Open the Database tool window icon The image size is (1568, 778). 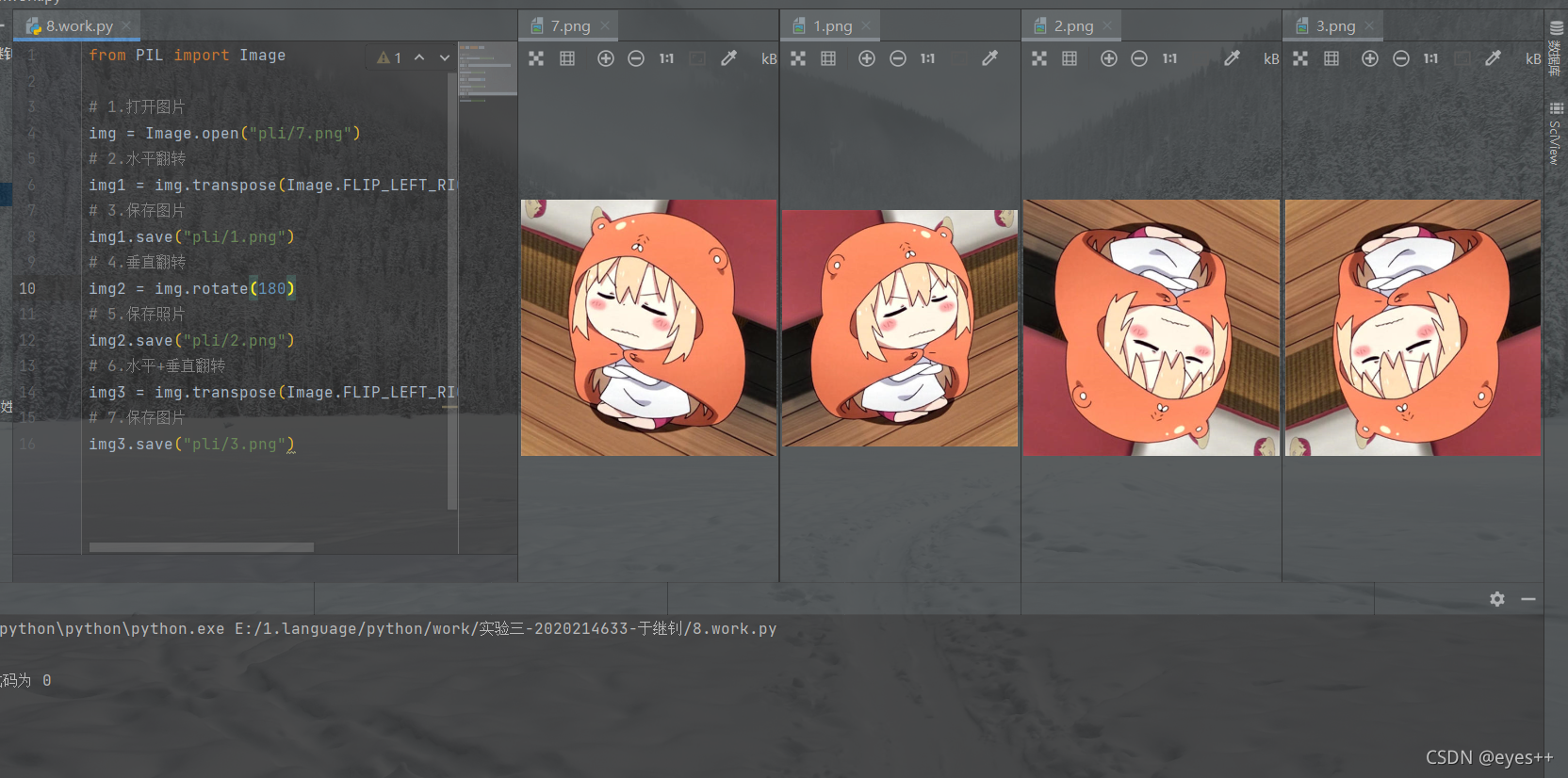[1557, 49]
